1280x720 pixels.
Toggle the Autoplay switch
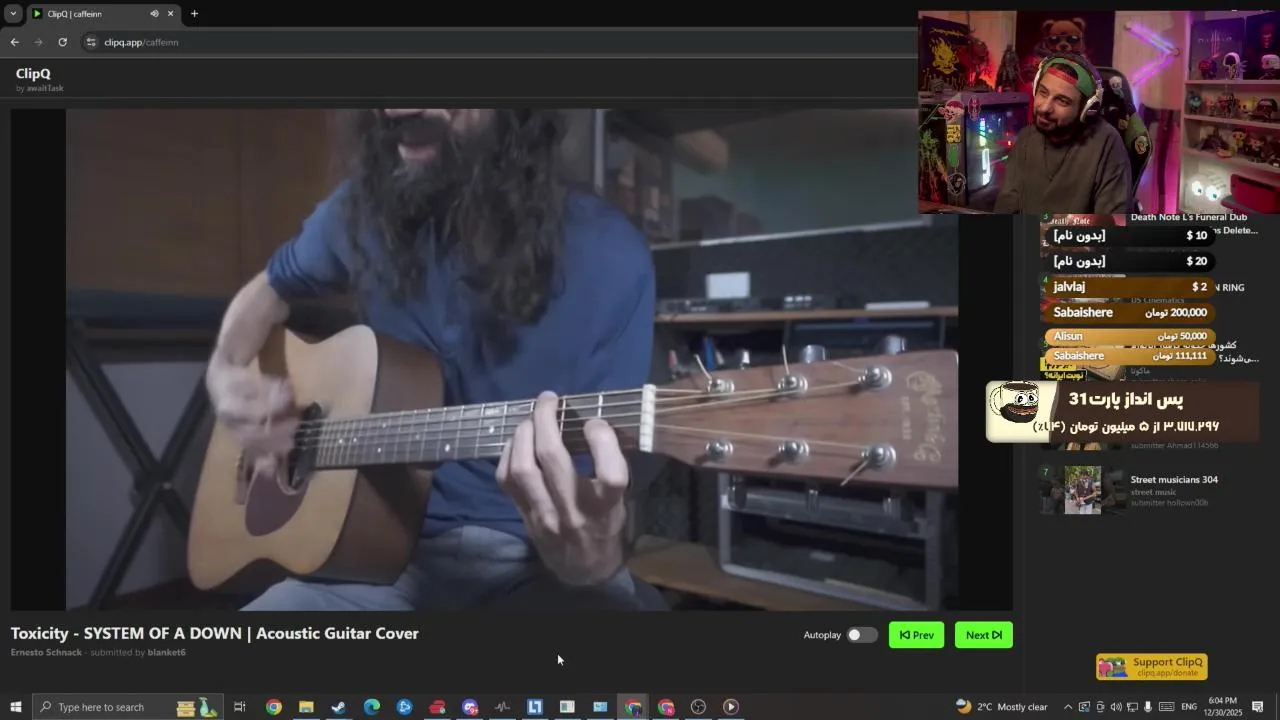click(x=861, y=635)
